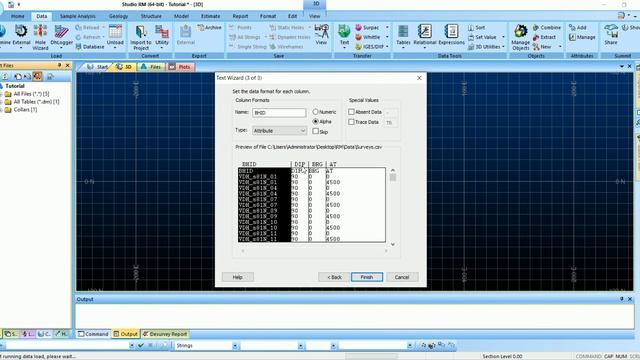Click the Combine objects icon
Viewport: 640px width, 360px height.
tap(547, 27)
